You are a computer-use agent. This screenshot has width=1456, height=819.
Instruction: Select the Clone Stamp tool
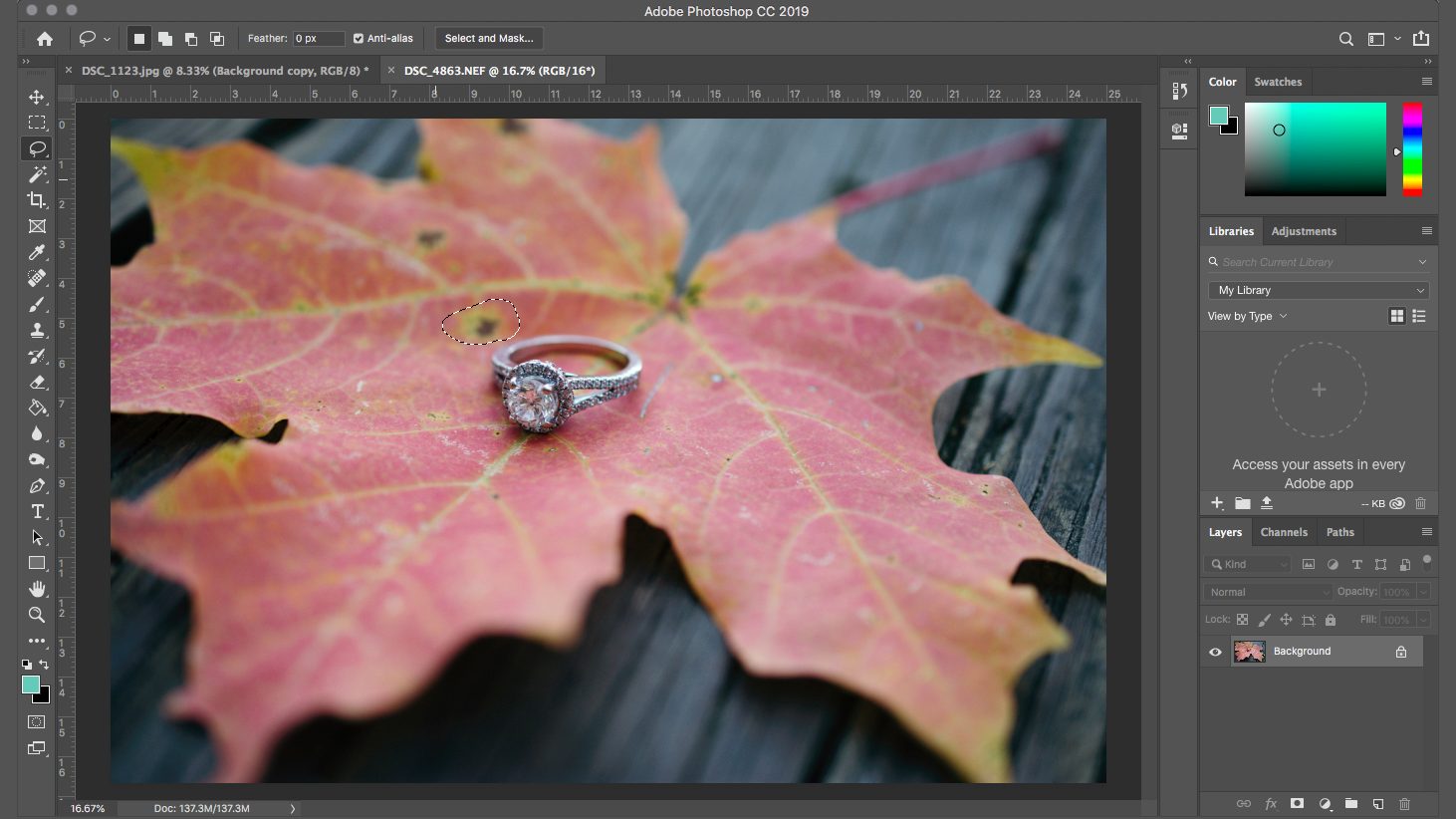[x=37, y=330]
